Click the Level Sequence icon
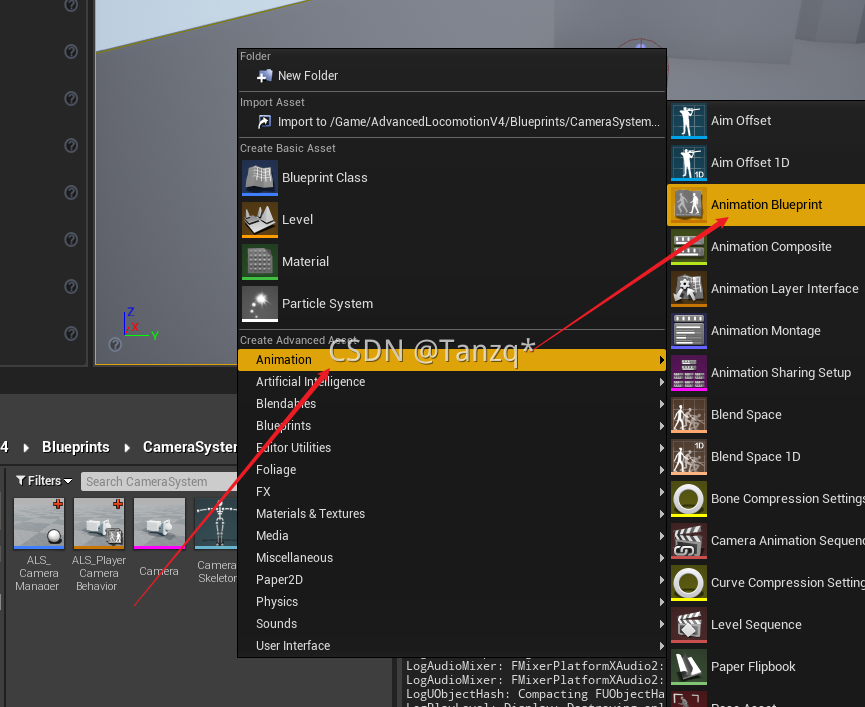 [x=688, y=625]
